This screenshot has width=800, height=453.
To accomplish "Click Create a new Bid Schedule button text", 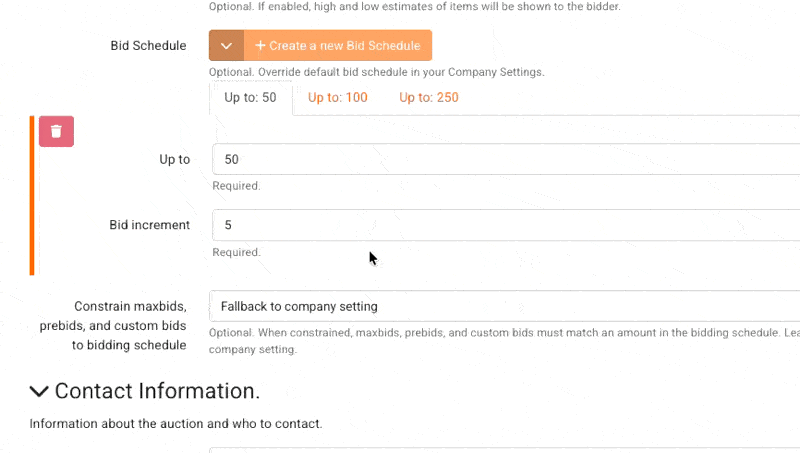I will coord(344,45).
